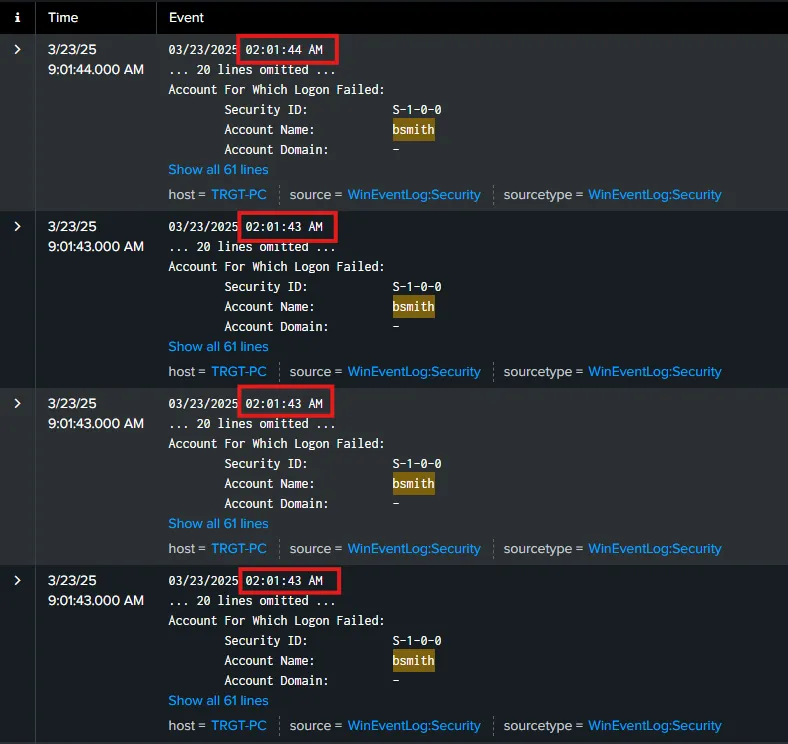Expand the second event row chevron
Image resolution: width=788 pixels, height=744 pixels.
(x=17, y=227)
